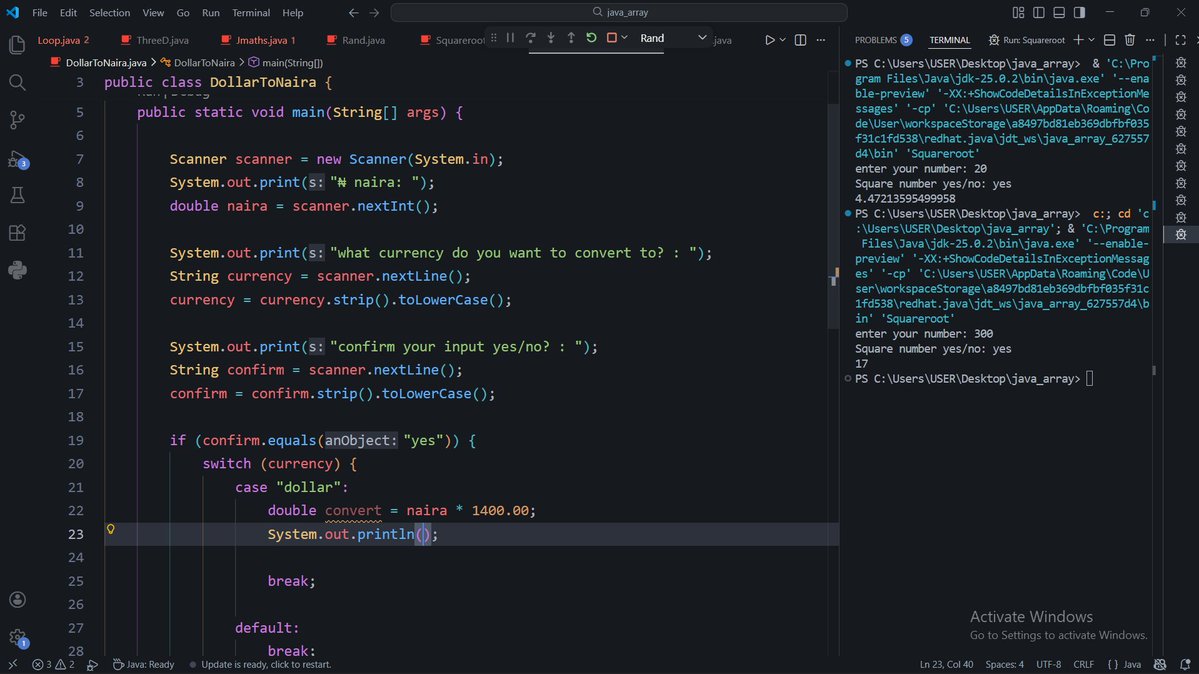
Task: Expand the dropdown arrow beside Stop button
Action: click(x=625, y=38)
